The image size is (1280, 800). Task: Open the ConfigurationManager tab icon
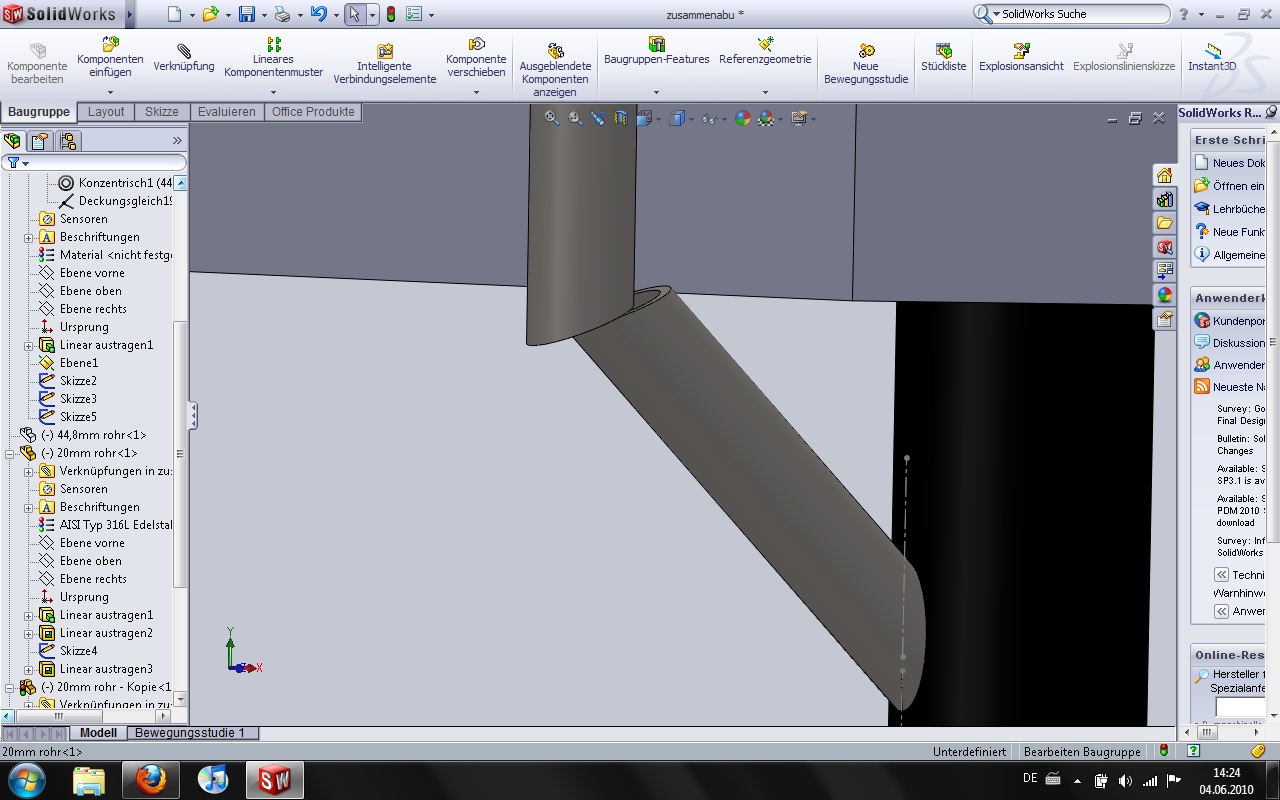point(67,141)
